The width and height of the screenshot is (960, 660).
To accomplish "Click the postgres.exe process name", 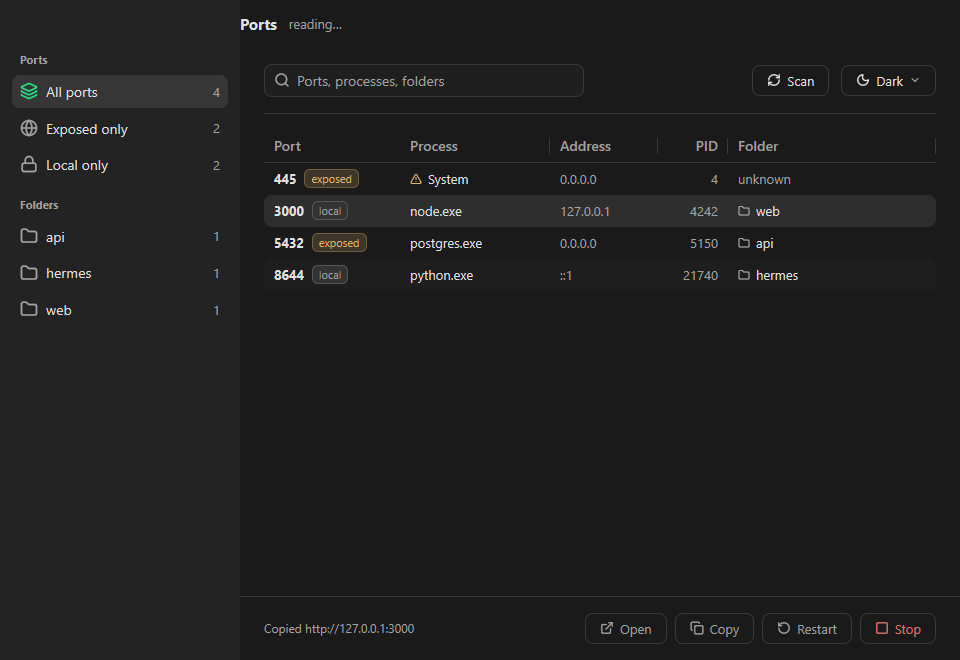I will tap(446, 244).
